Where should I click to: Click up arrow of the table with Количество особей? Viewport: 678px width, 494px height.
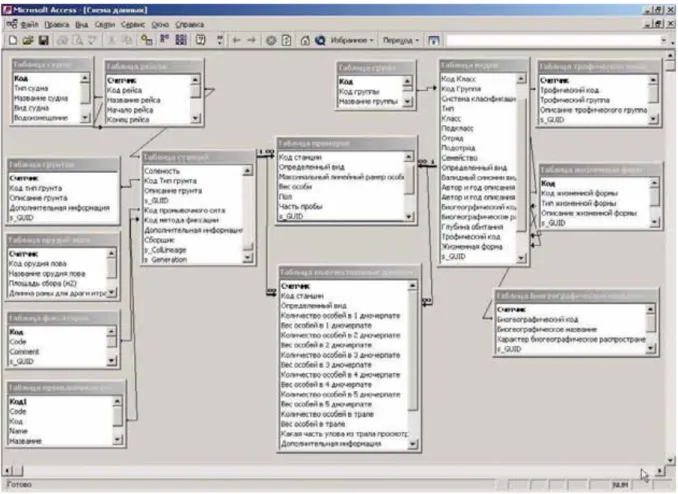click(x=412, y=285)
